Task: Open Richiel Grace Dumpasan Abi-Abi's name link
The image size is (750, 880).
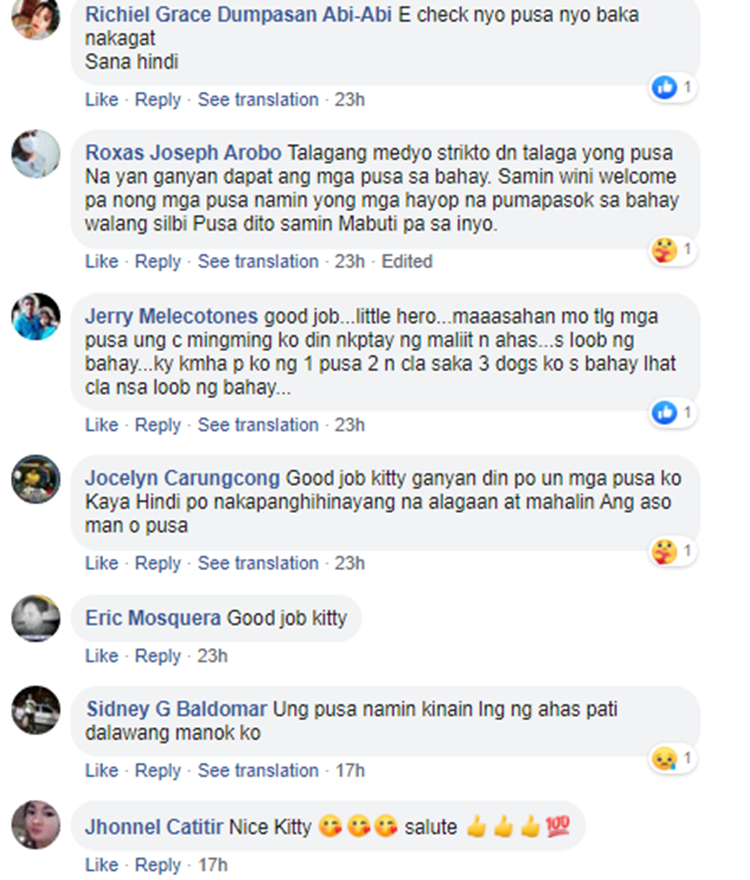Action: (x=238, y=15)
